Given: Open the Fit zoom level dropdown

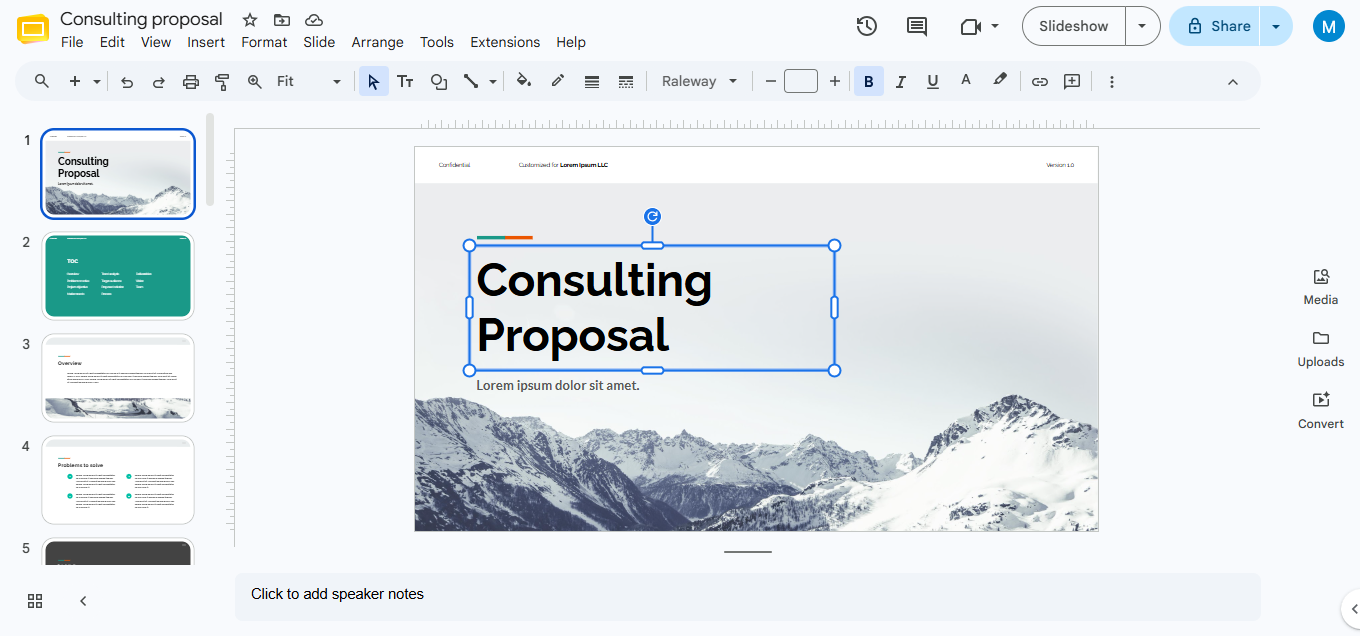Looking at the screenshot, I should coord(309,82).
